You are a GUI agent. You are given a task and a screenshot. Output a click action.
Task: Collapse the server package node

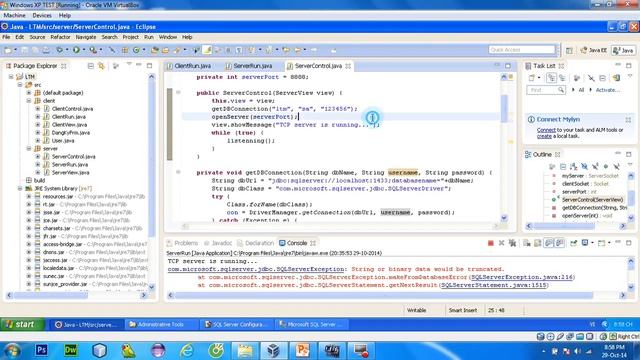click(29, 149)
